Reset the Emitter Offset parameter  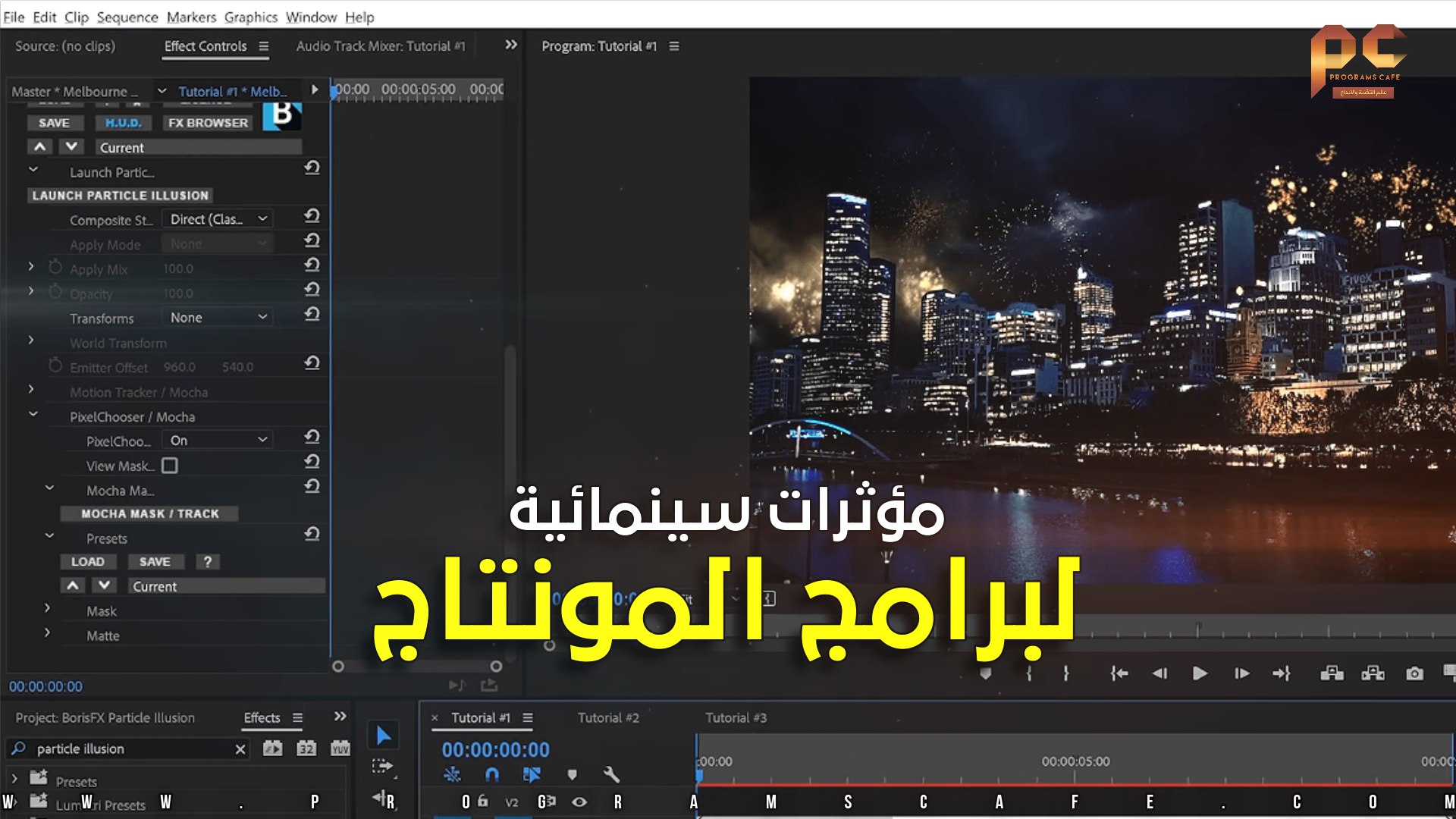(312, 363)
